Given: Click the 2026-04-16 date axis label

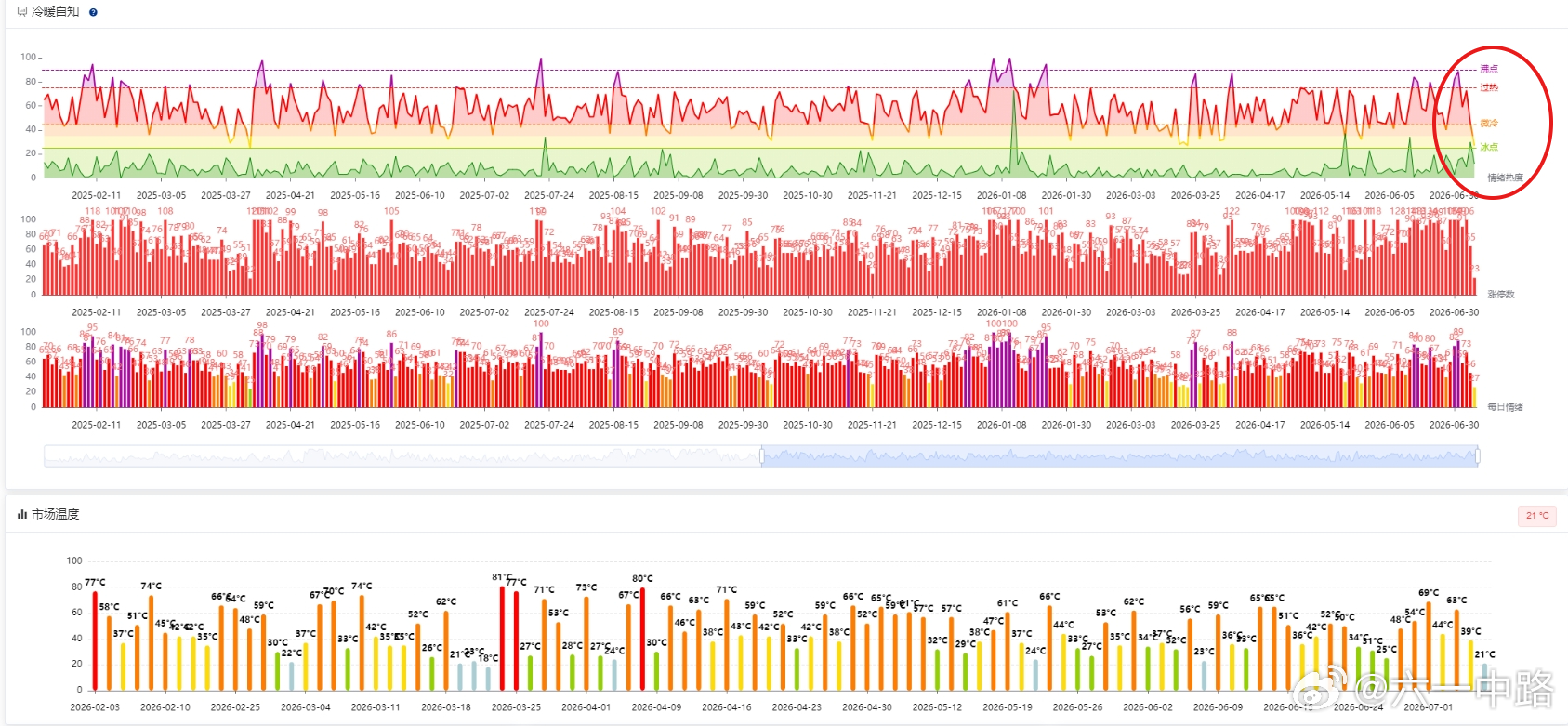Looking at the screenshot, I should click(x=727, y=707).
